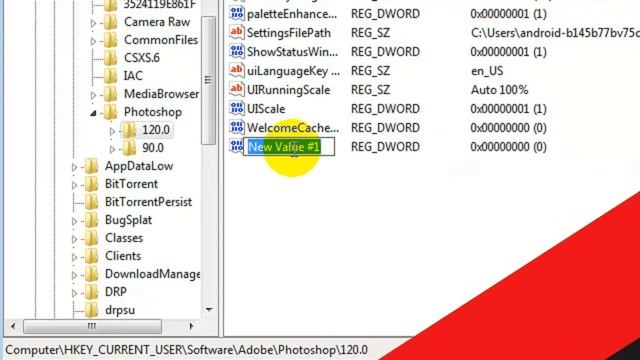Click the SettingsFilePath string value icon

pyautogui.click(x=236, y=33)
